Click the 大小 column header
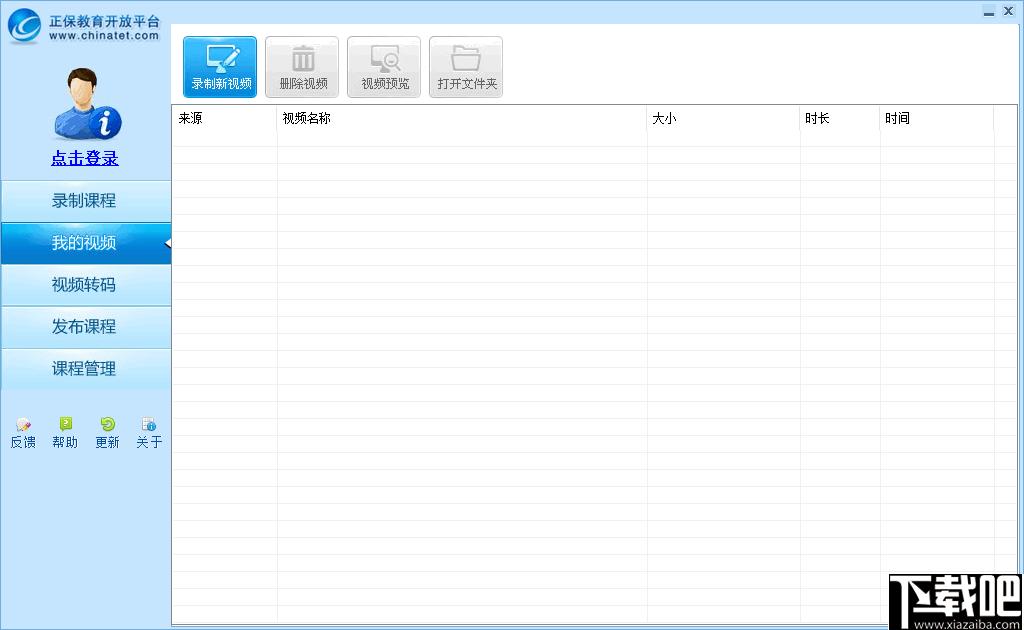This screenshot has width=1024, height=630. point(724,118)
